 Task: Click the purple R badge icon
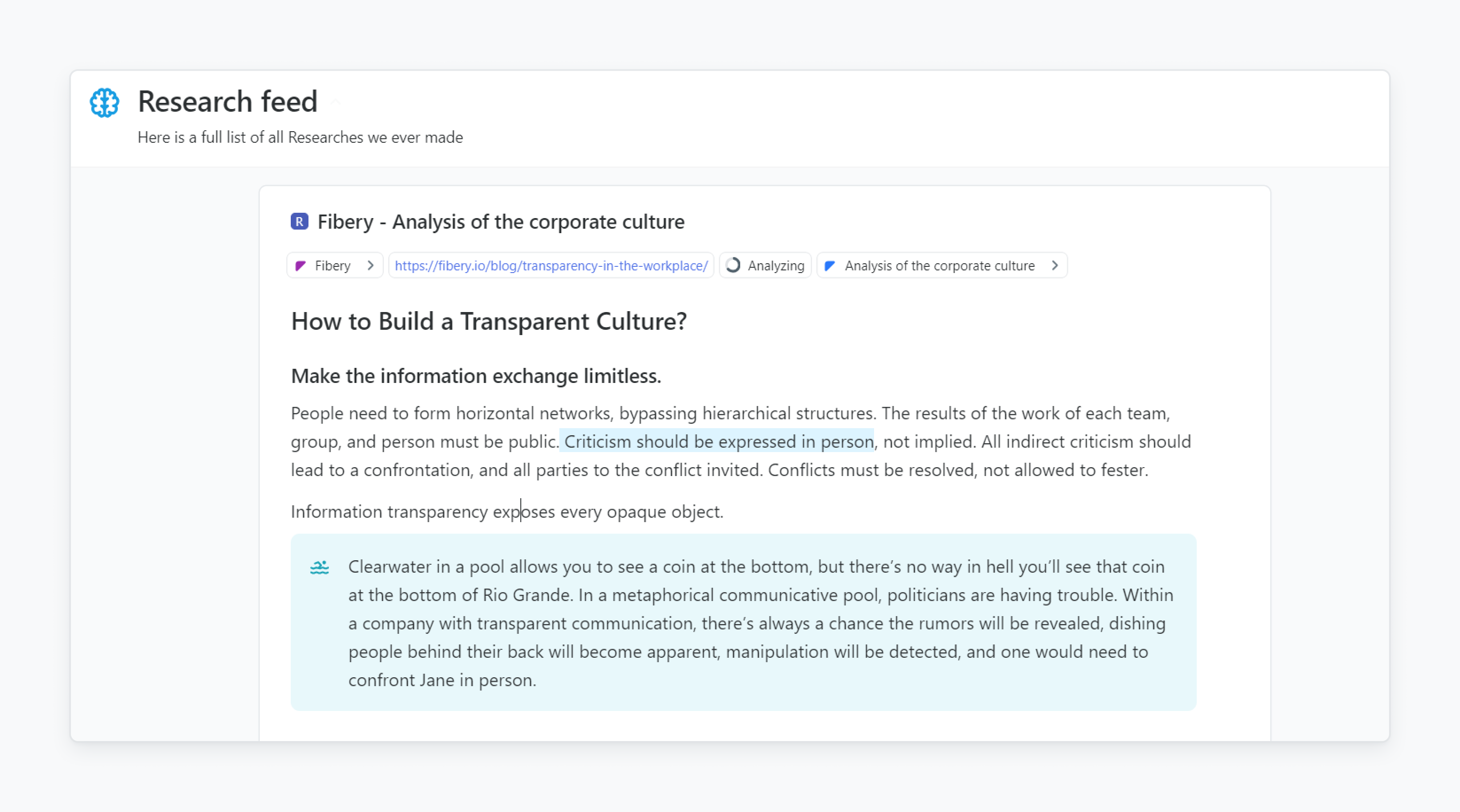coord(299,221)
